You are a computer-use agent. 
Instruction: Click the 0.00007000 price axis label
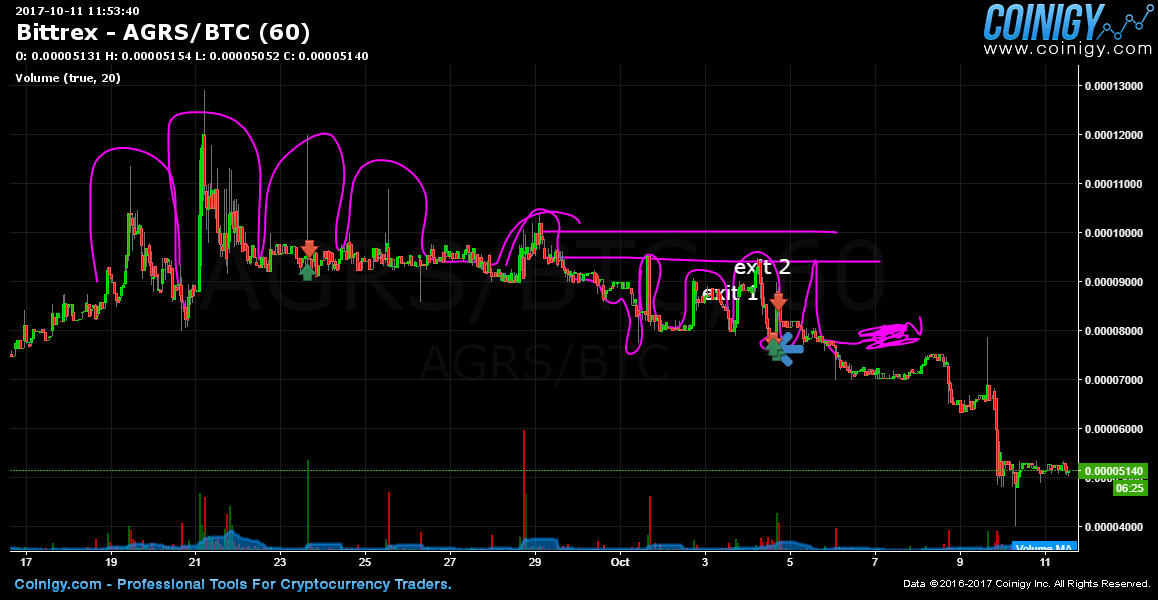1114,380
